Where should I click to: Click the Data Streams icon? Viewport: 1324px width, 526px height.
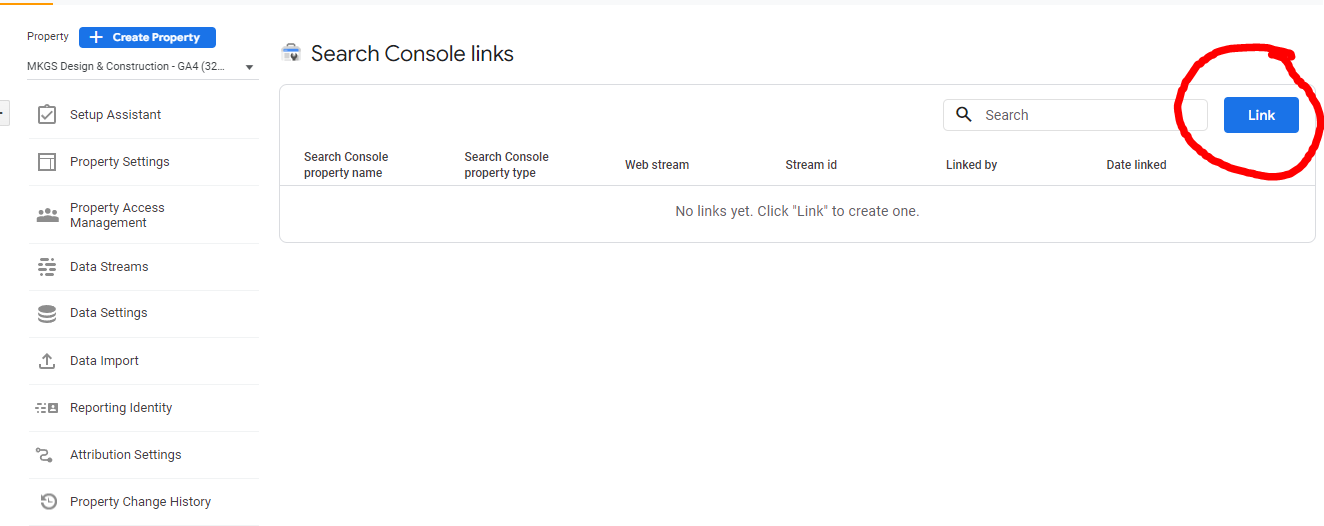point(47,267)
